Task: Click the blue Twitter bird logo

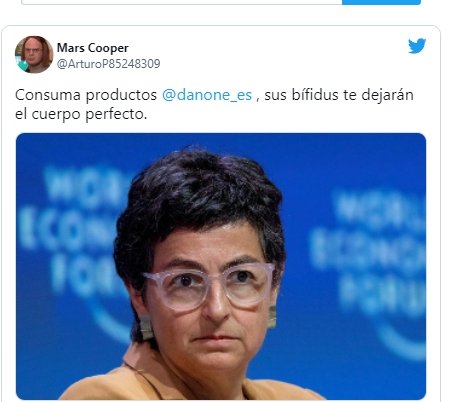Action: coord(417,46)
